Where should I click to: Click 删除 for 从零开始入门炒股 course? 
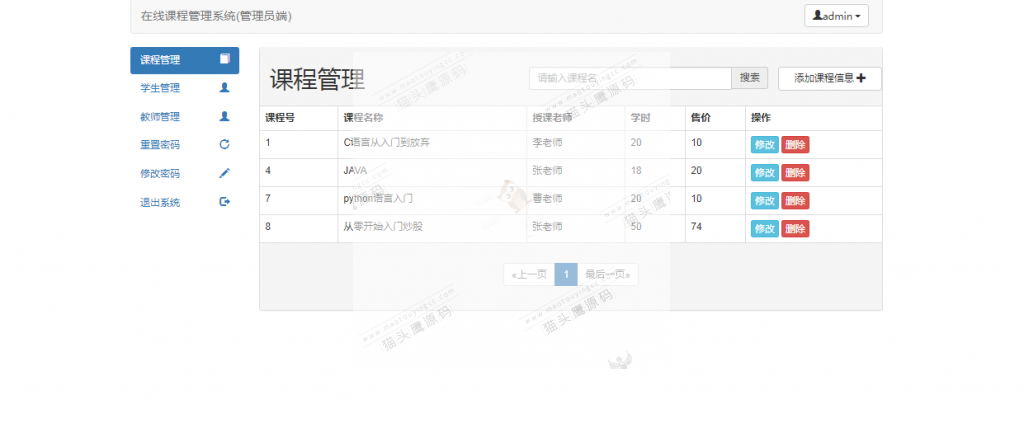coord(795,229)
